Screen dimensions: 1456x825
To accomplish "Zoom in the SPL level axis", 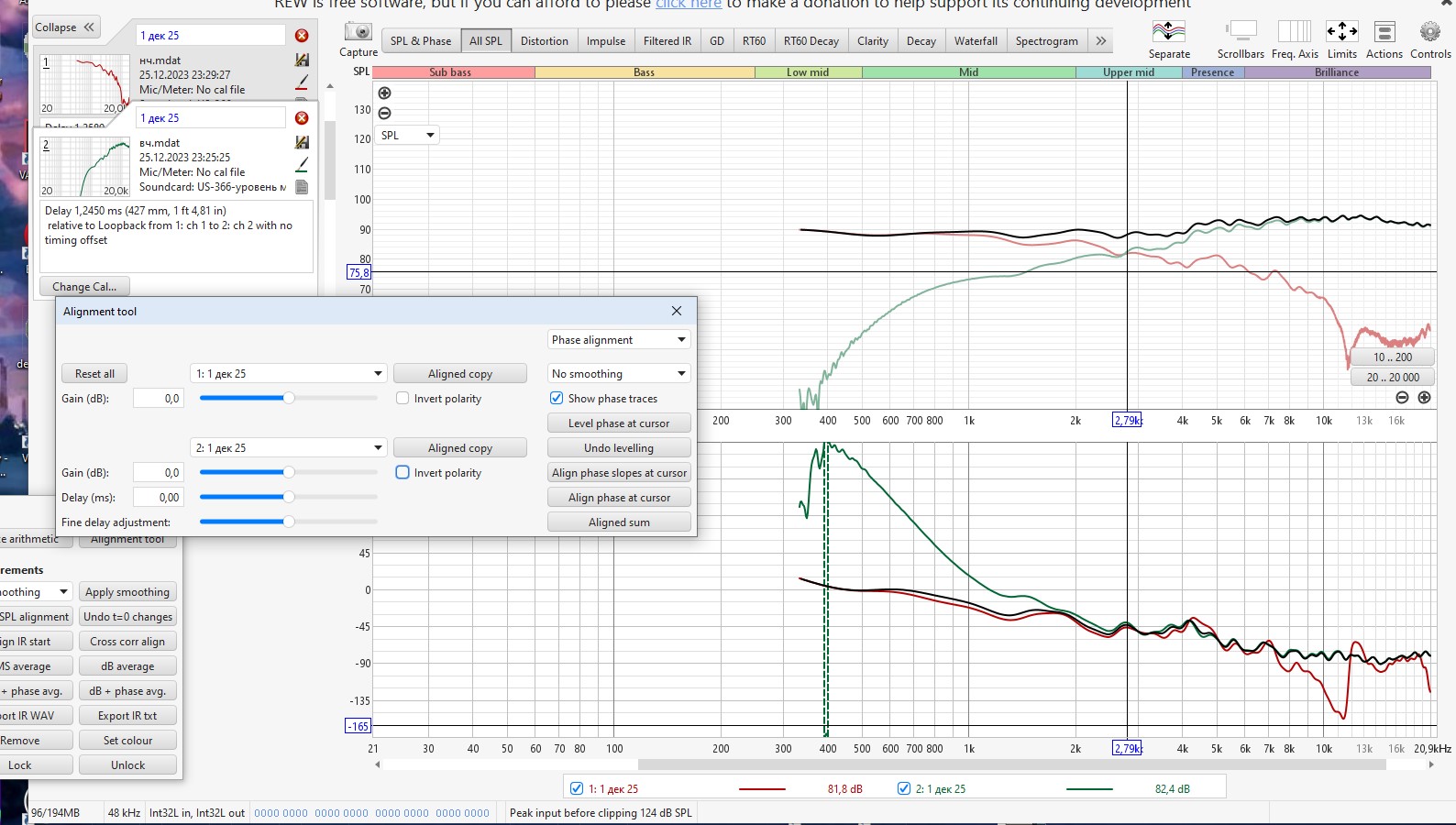I will [385, 93].
